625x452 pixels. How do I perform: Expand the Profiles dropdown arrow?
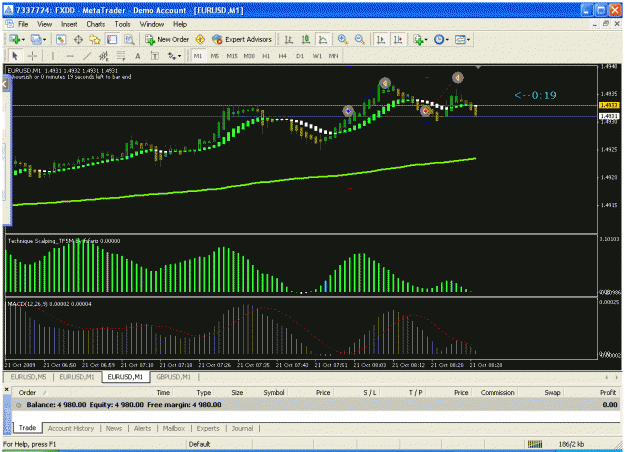44,40
